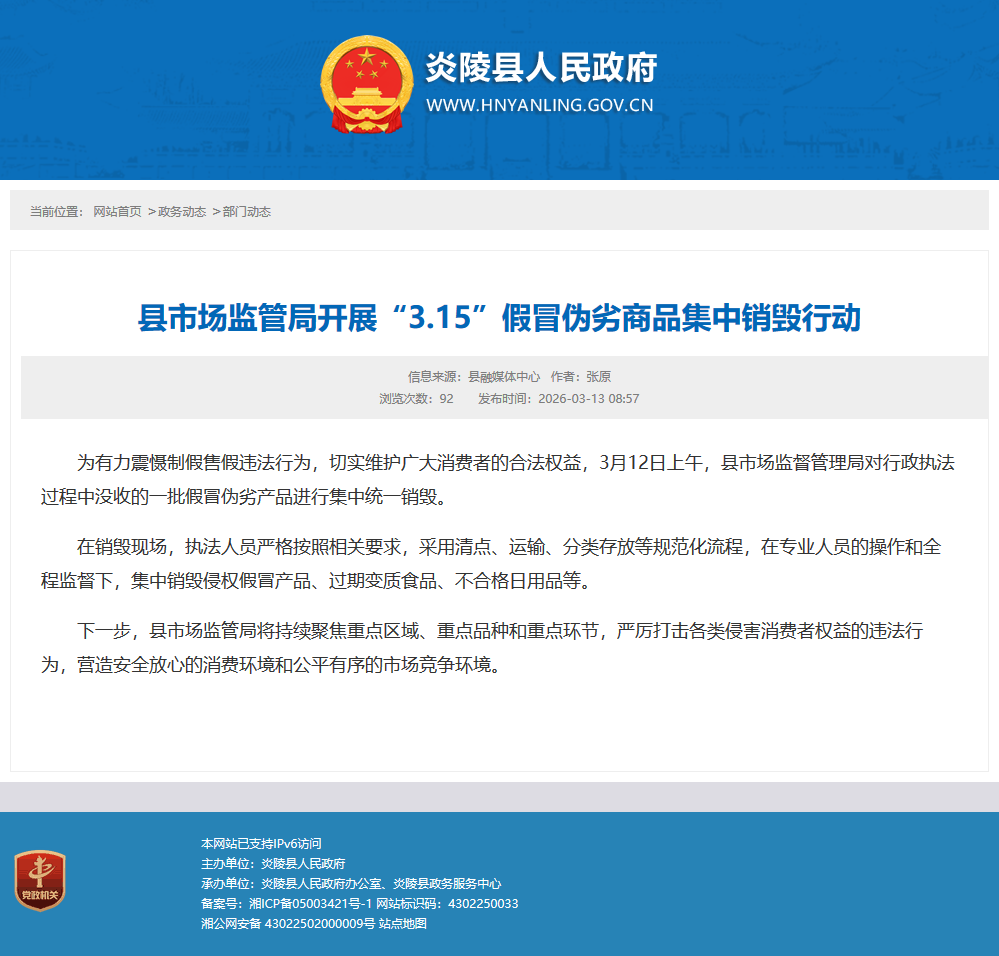Click the first paragraph starting with 为有力震慑
The image size is (999, 956).
[x=499, y=478]
